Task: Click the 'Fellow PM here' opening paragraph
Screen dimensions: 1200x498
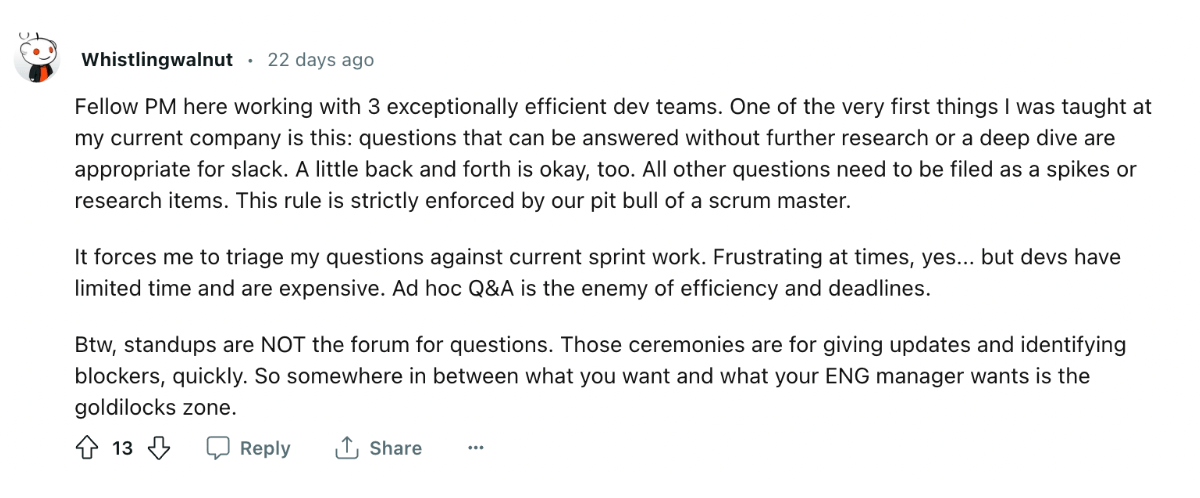Action: pyautogui.click(x=600, y=153)
